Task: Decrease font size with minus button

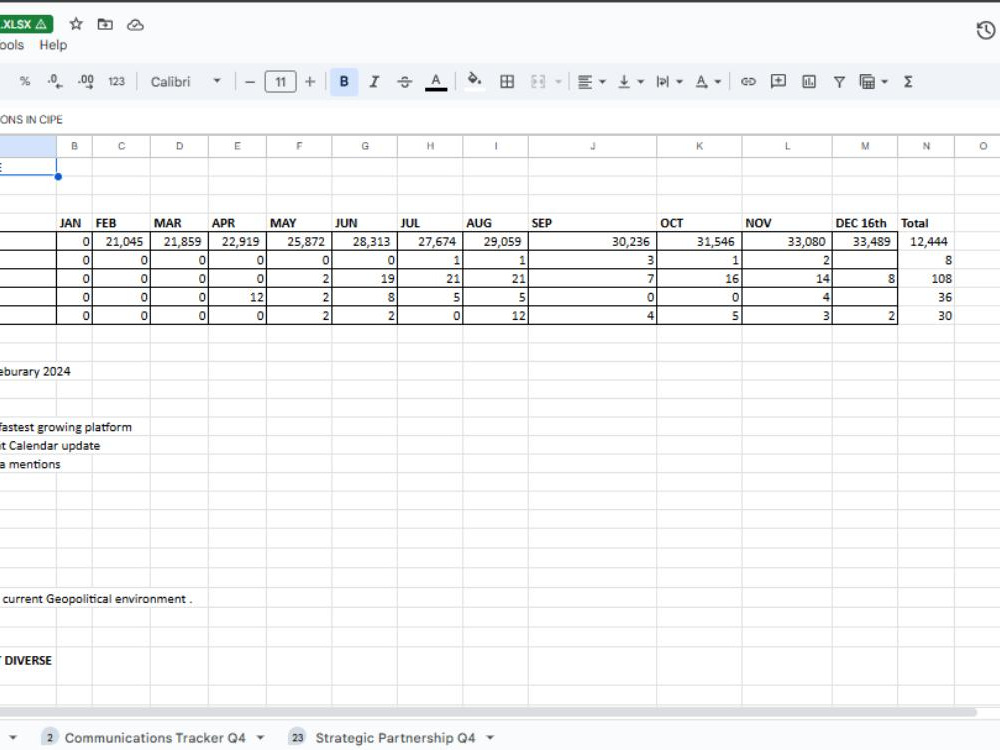Action: (x=250, y=82)
